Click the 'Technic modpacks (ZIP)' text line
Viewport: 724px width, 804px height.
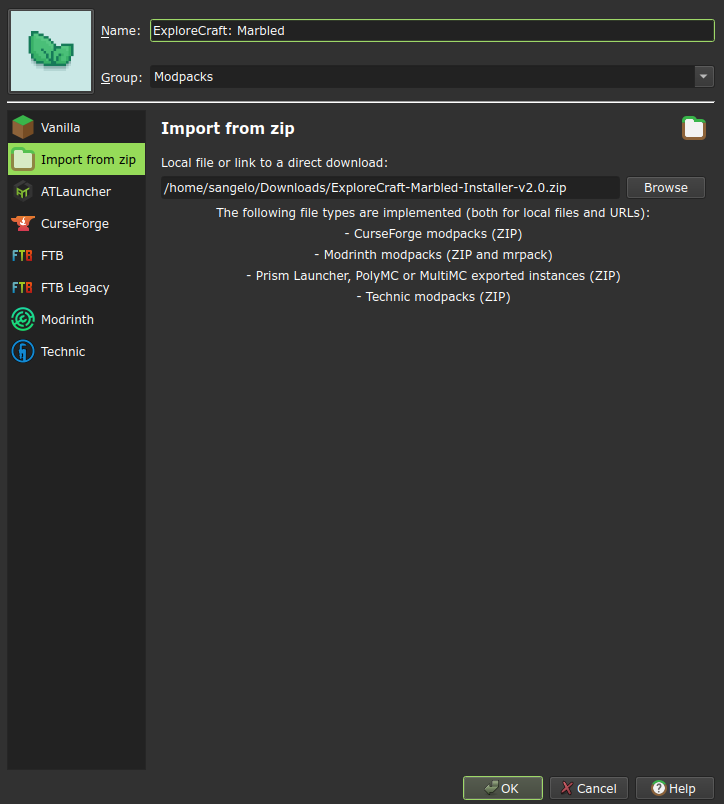tap(433, 297)
